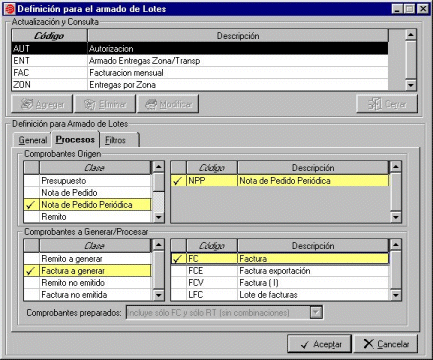This screenshot has width=433, height=360.
Task: Select the LFC Lote de facturas row
Action: click(x=280, y=295)
